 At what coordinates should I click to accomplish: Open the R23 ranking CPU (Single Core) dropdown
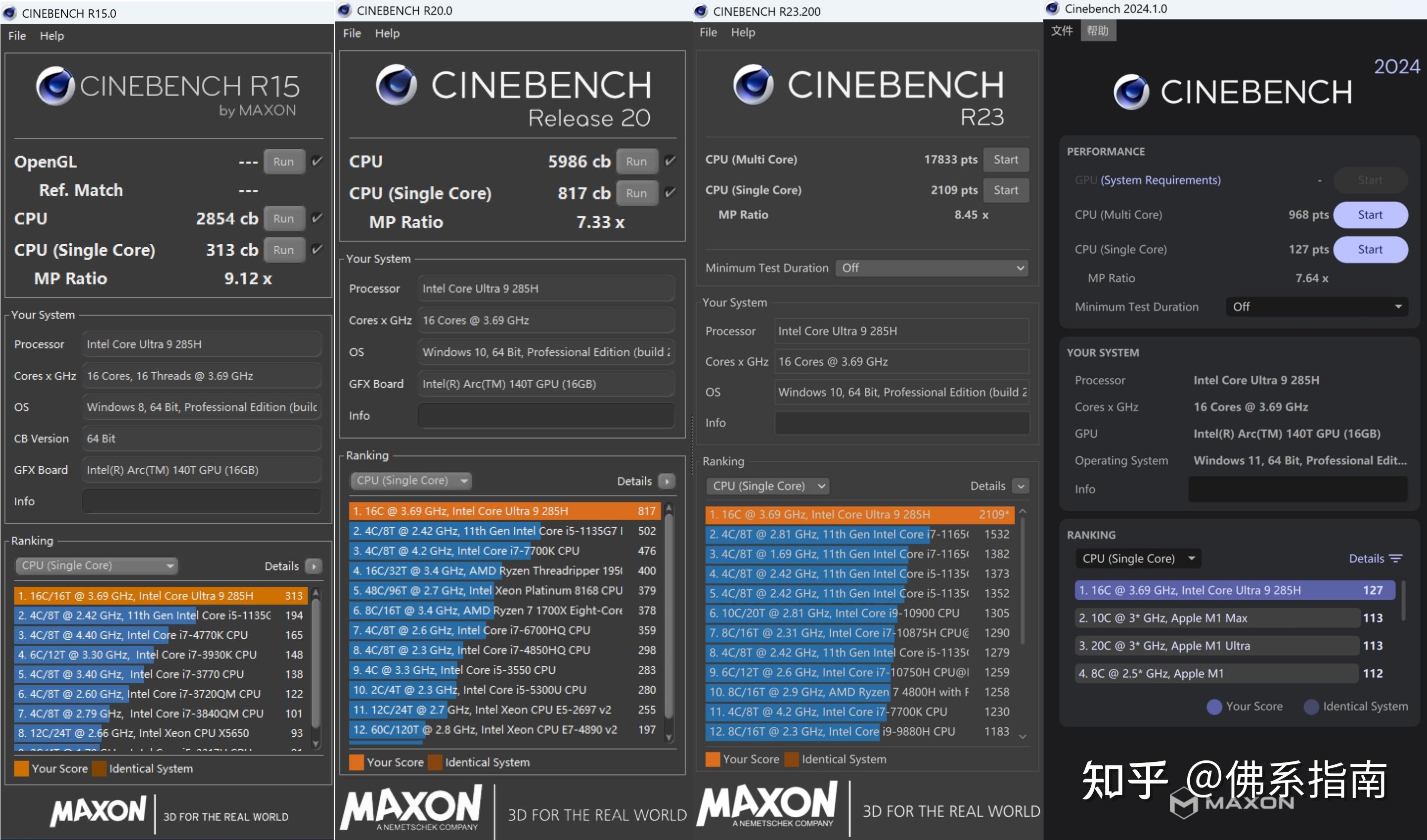coord(767,486)
